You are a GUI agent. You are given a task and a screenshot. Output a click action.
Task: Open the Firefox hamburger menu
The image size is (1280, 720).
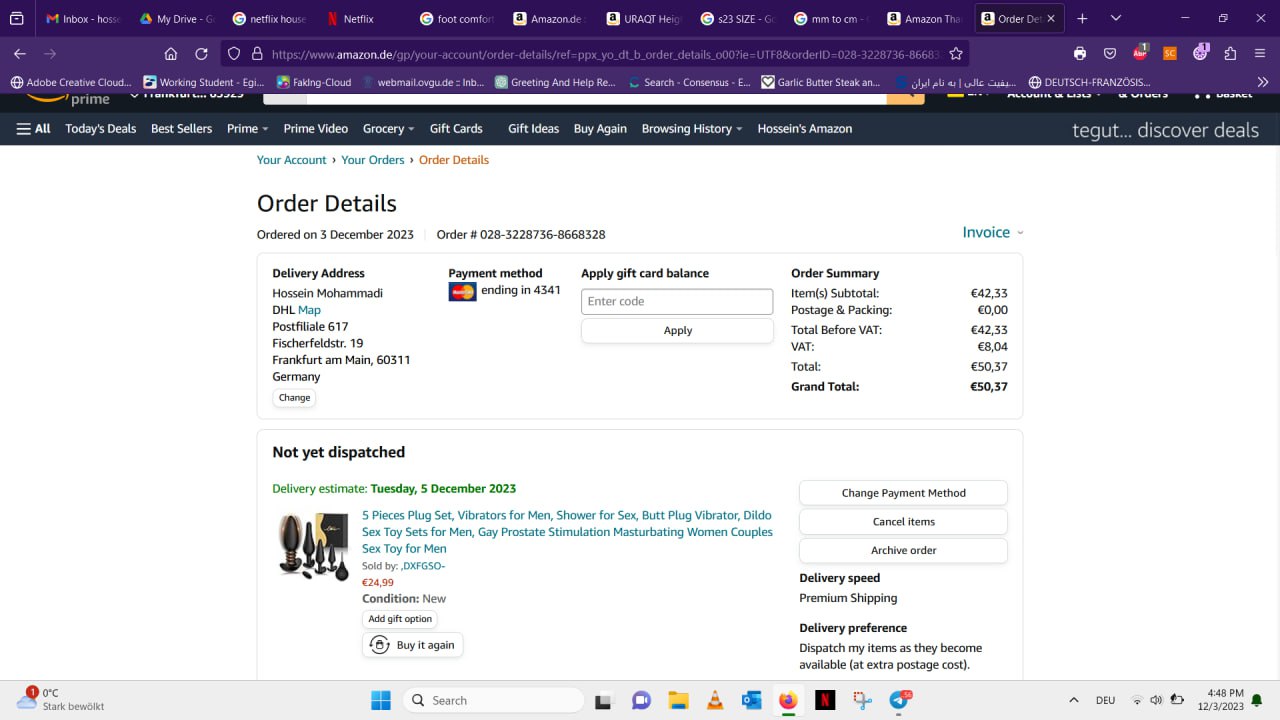pyautogui.click(x=1260, y=54)
